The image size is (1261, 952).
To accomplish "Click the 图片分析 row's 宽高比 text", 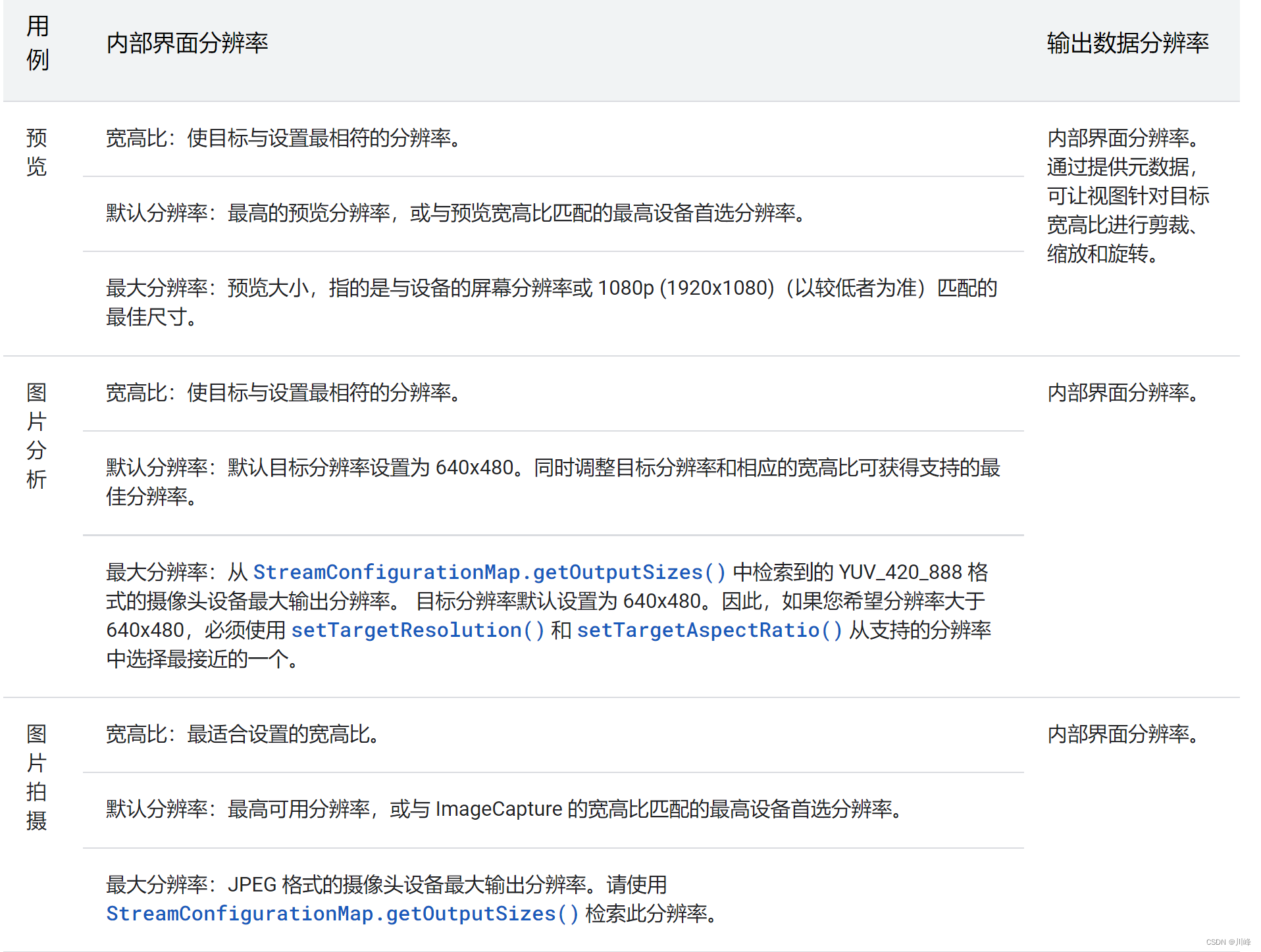I will (x=284, y=393).
